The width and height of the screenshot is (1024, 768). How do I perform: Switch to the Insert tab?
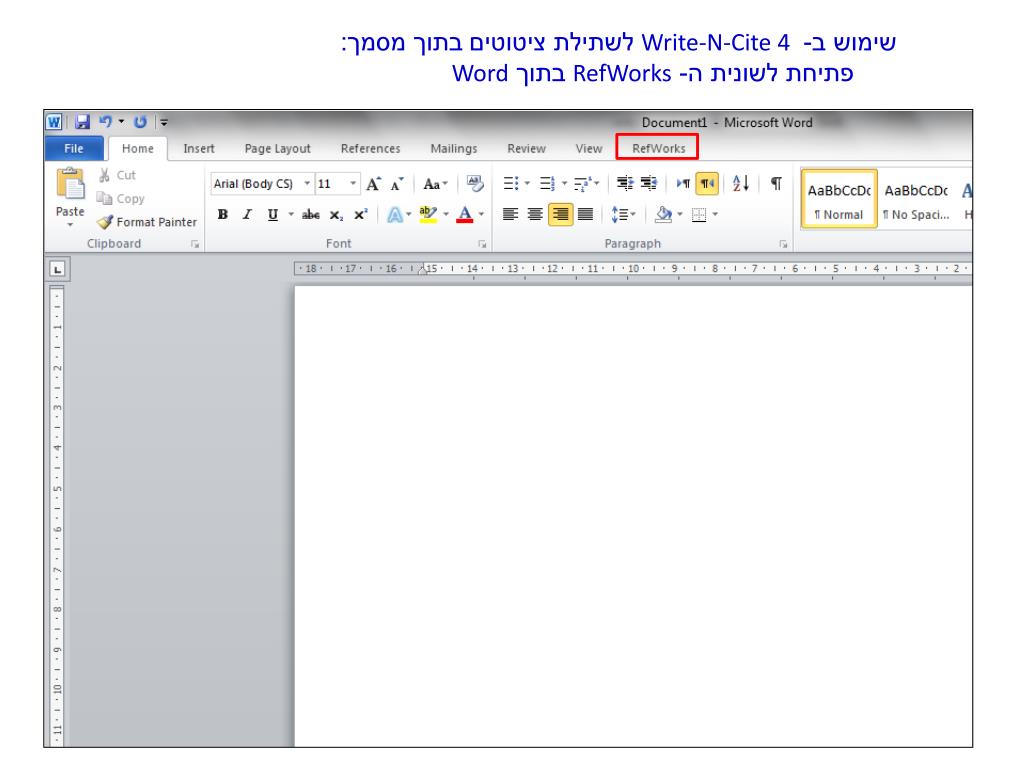pyautogui.click(x=199, y=149)
